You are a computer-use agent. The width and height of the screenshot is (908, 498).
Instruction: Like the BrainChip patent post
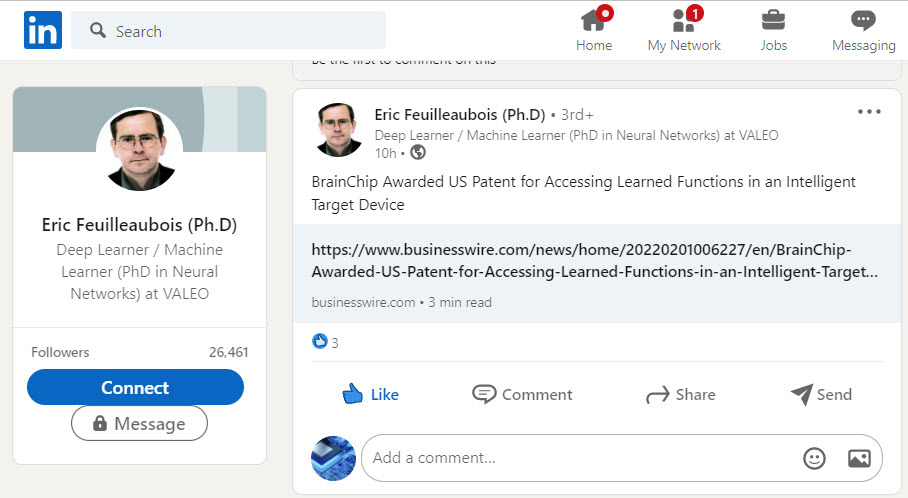click(370, 394)
